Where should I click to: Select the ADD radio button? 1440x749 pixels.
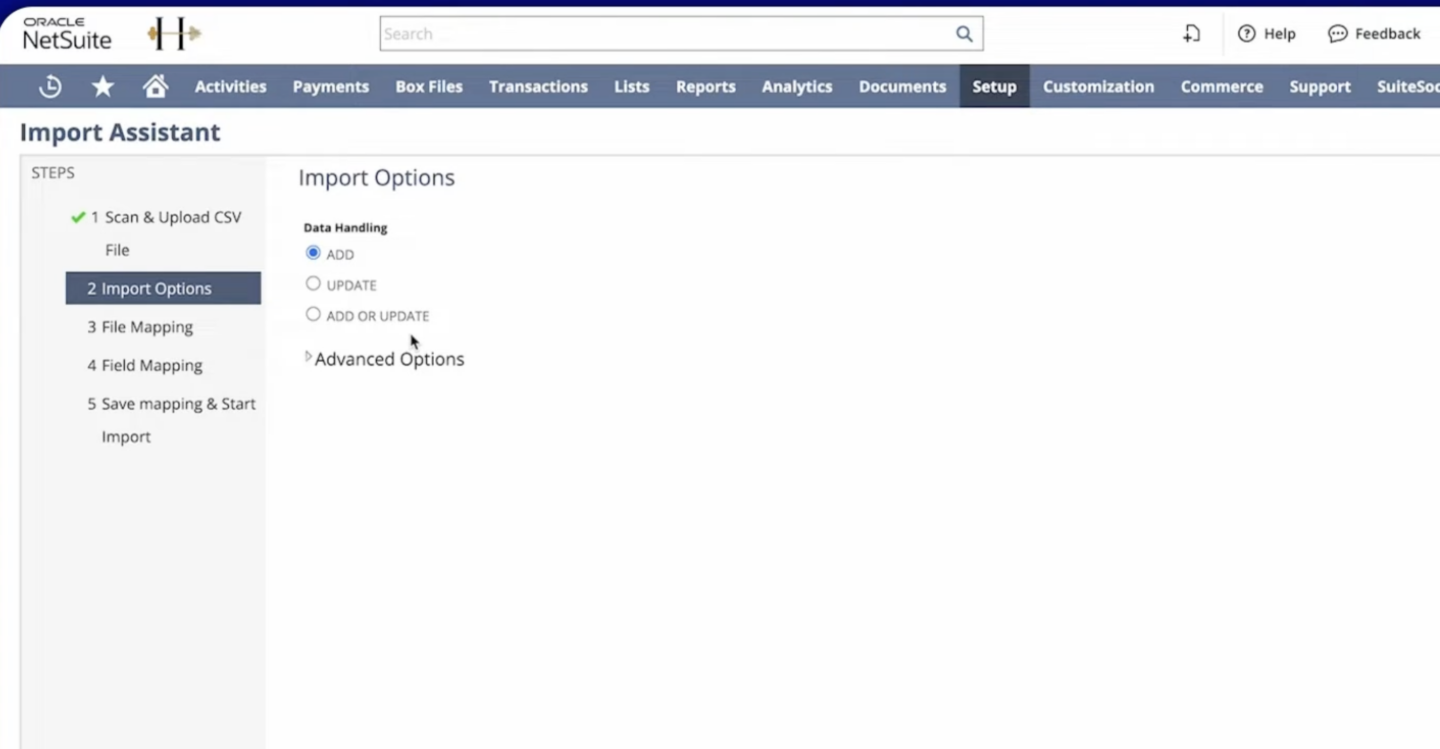(x=313, y=253)
